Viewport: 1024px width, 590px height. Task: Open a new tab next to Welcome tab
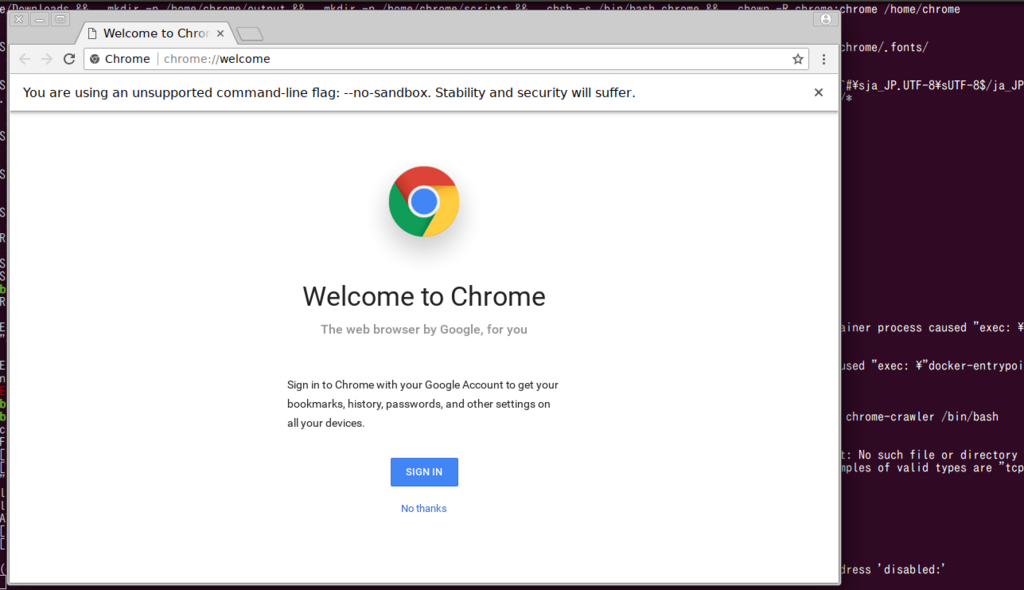tap(249, 34)
